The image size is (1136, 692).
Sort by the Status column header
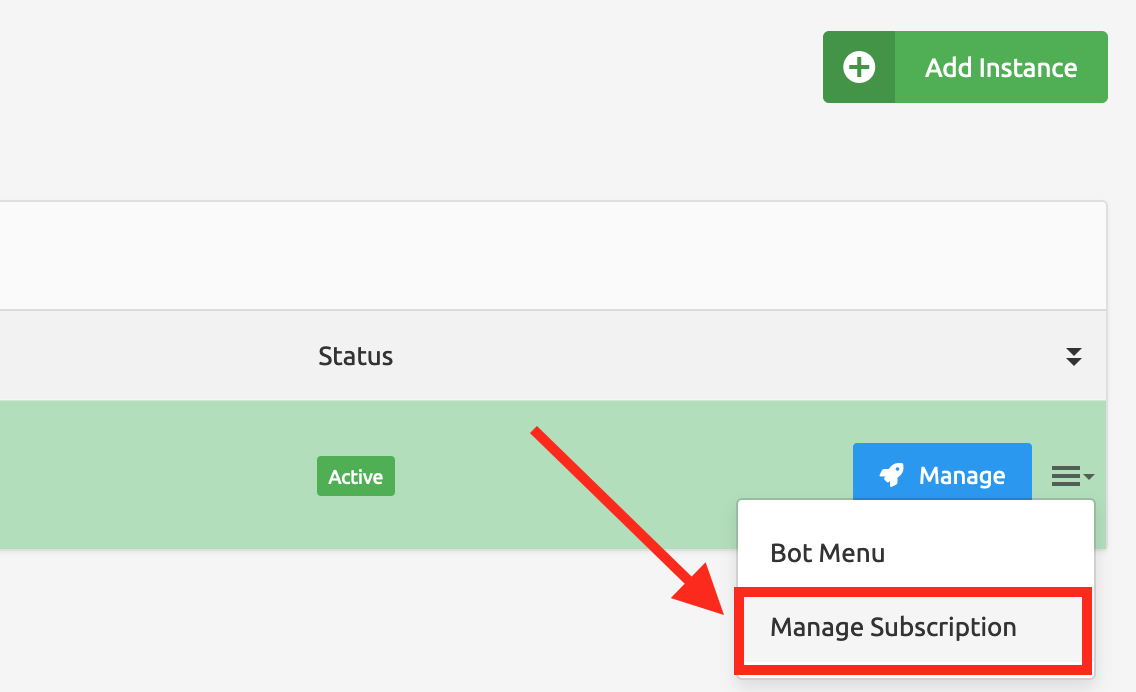coord(355,356)
